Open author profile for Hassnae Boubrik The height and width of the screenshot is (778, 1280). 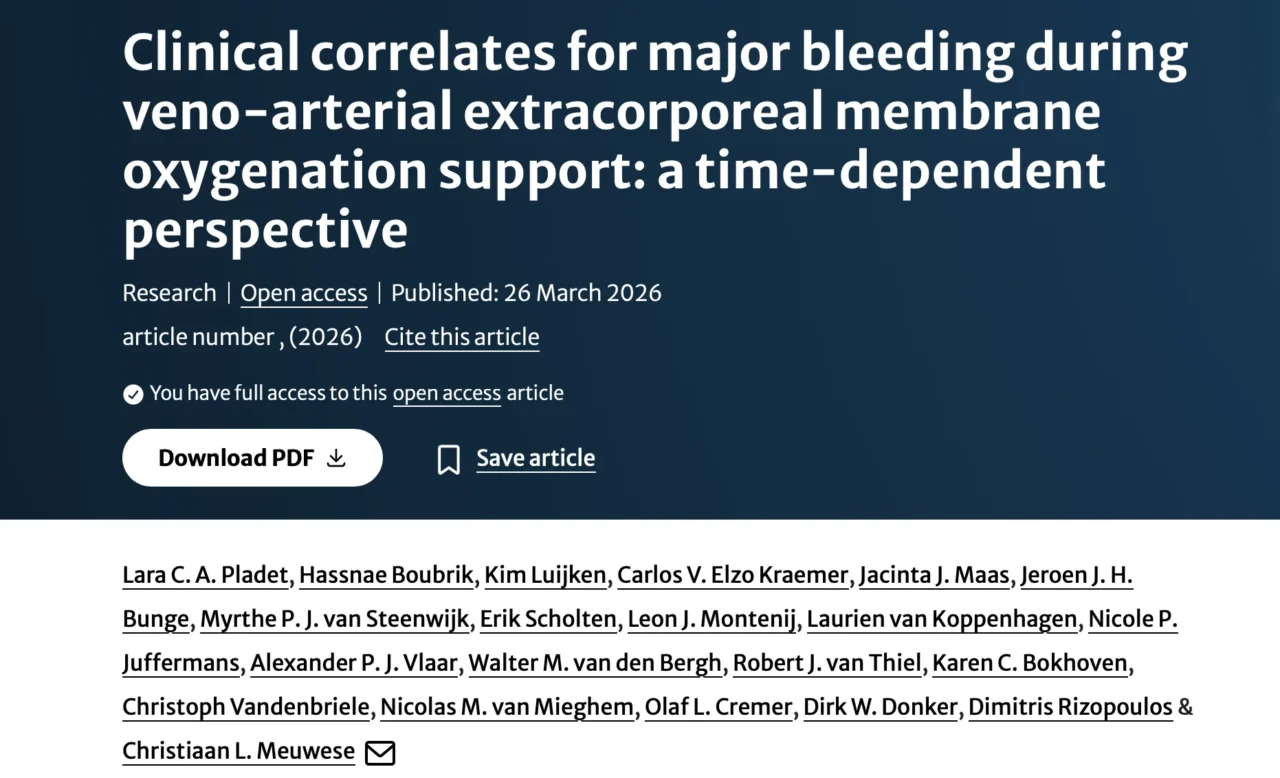[385, 575]
